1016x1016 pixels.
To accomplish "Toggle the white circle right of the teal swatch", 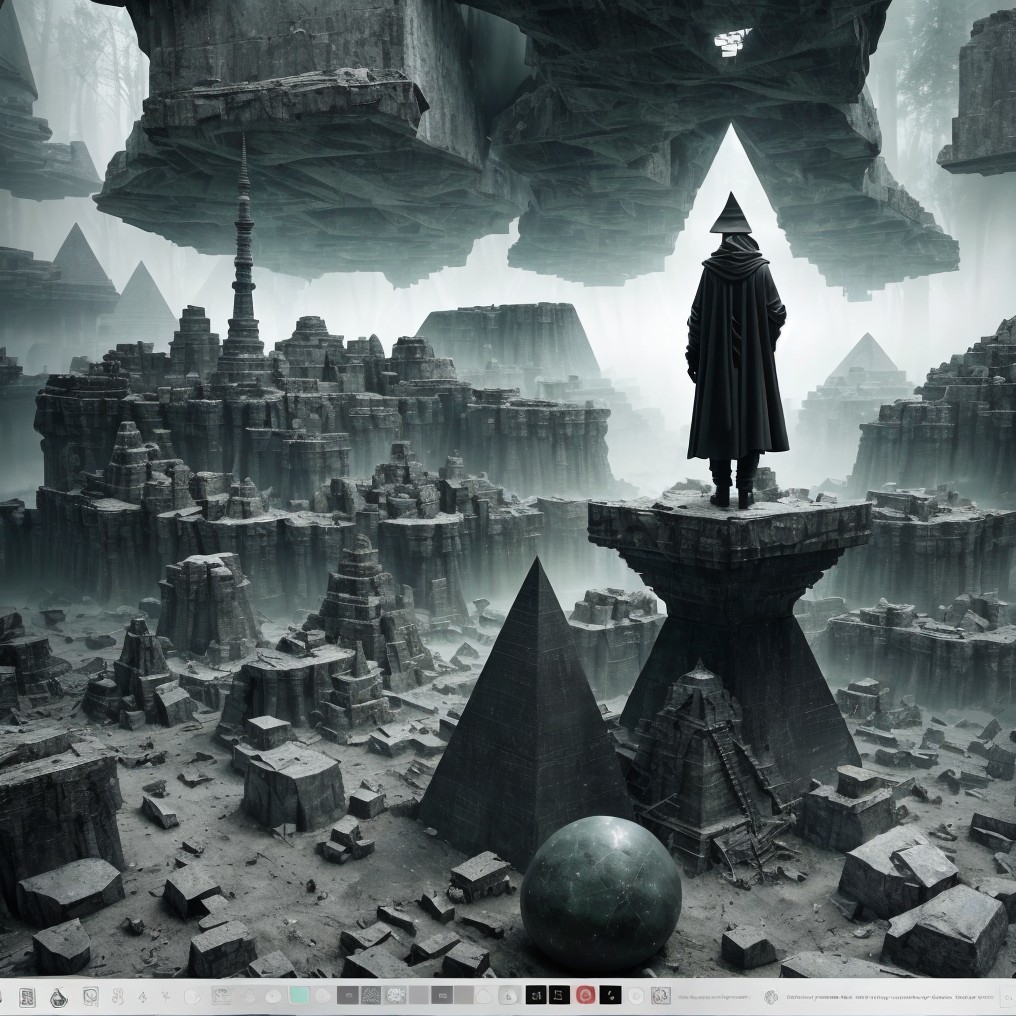I will point(322,997).
